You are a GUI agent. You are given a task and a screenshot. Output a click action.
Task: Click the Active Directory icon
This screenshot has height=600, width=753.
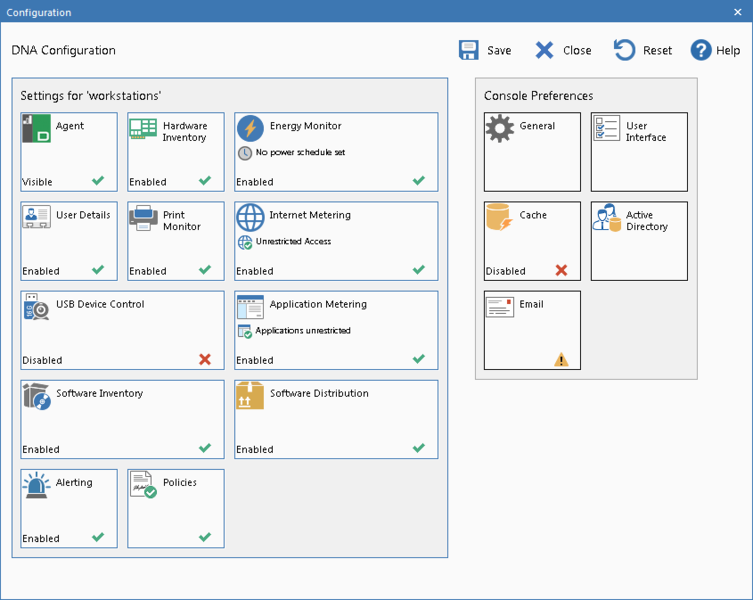[x=606, y=218]
